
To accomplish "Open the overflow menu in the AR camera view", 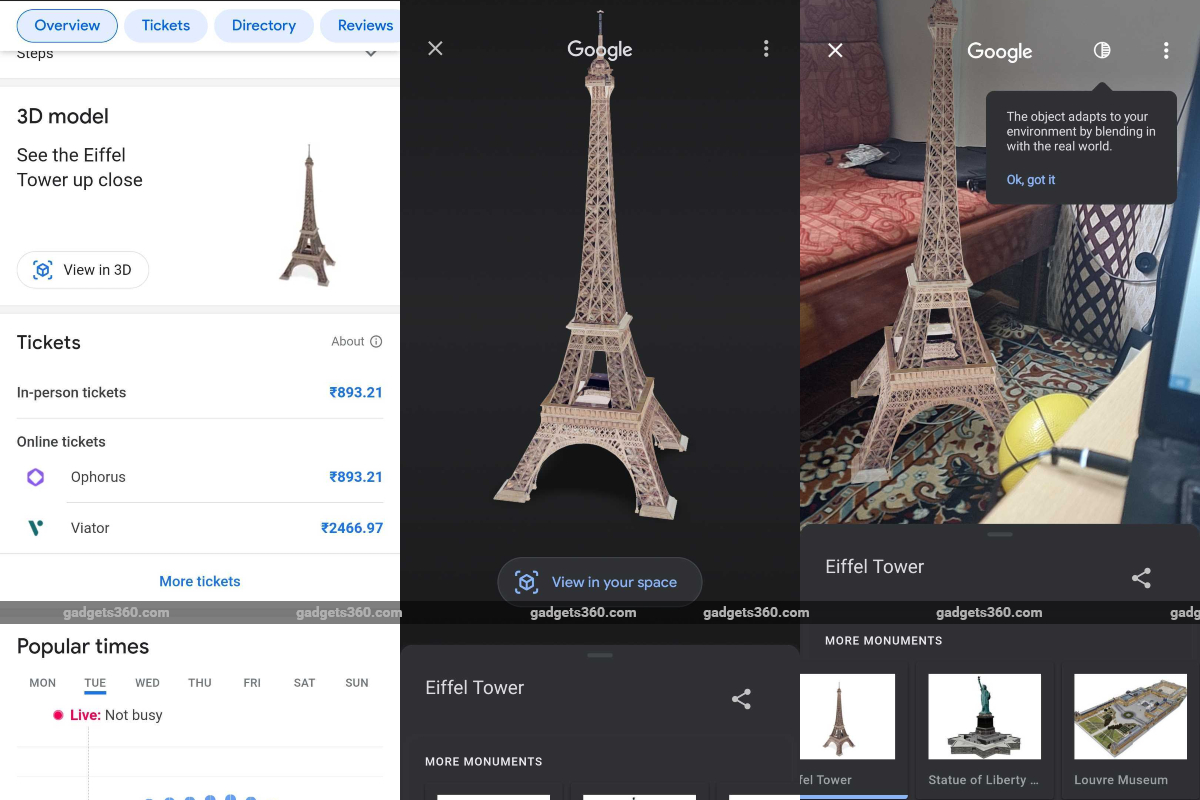I will click(x=1167, y=50).
